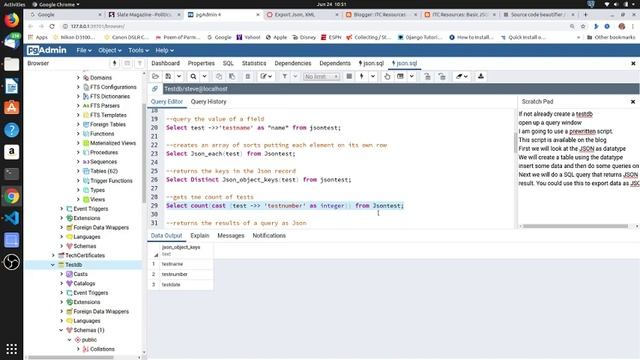Open the Filter options dropdown arrow

295,76
